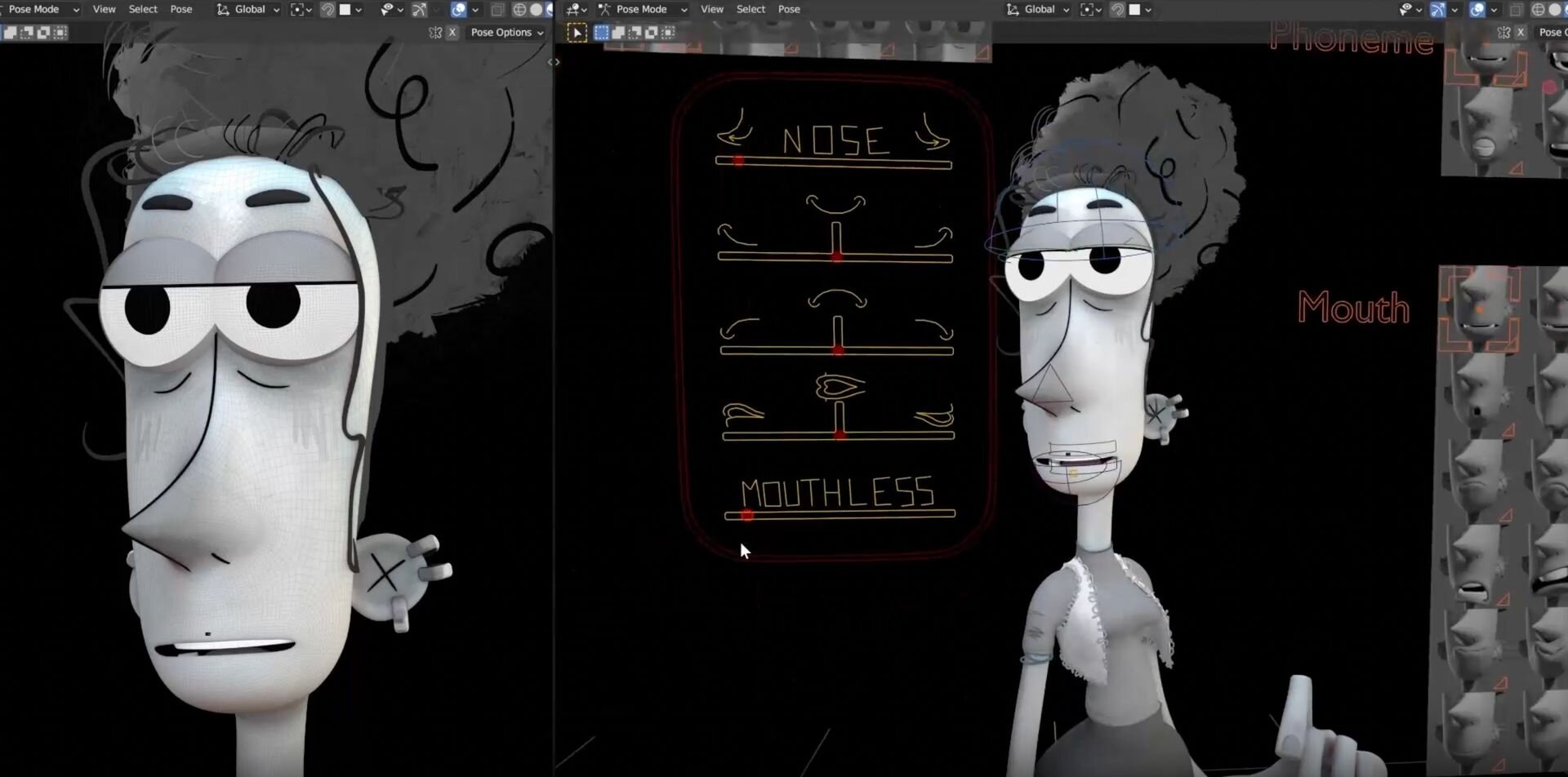Choose solid shading mode in left viewport
Viewport: 1568px width, 777px height.
pos(536,10)
